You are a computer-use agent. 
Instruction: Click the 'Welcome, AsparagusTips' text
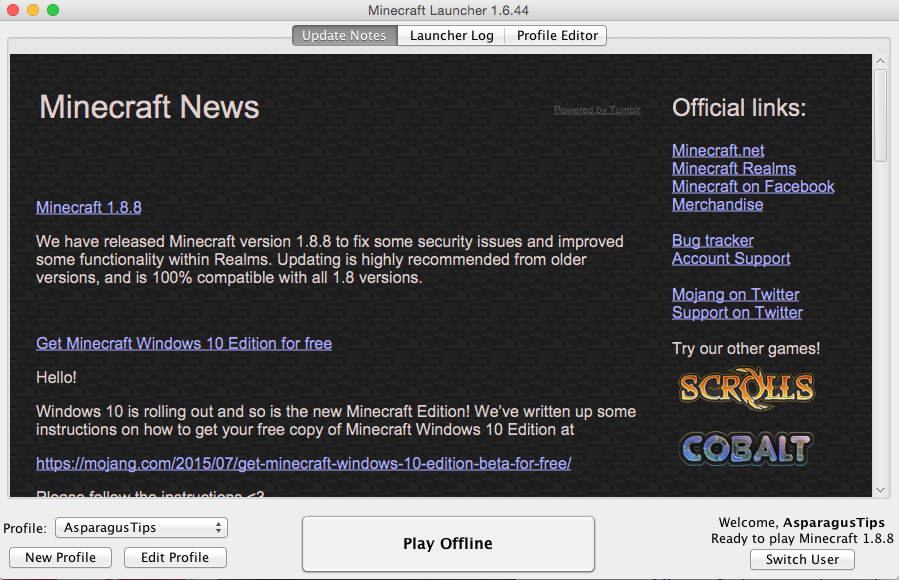[x=802, y=523]
